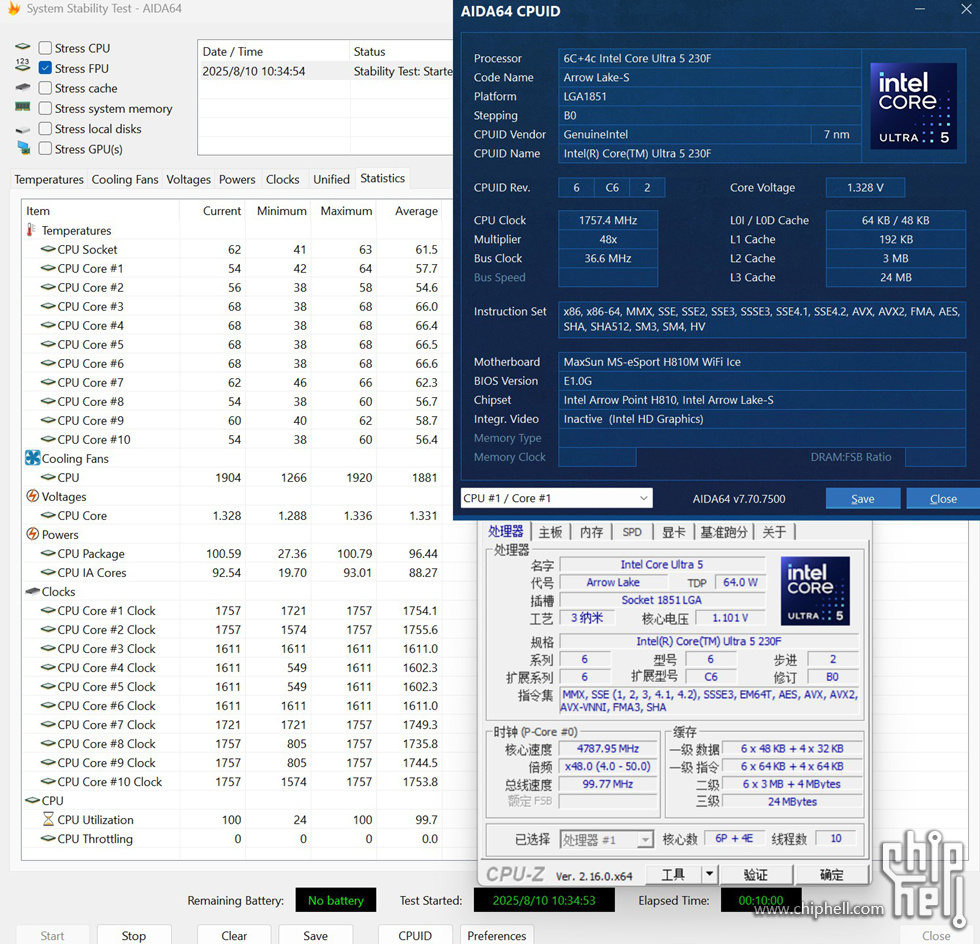Click the Powers group lightning icon
The image size is (980, 944).
(32, 535)
